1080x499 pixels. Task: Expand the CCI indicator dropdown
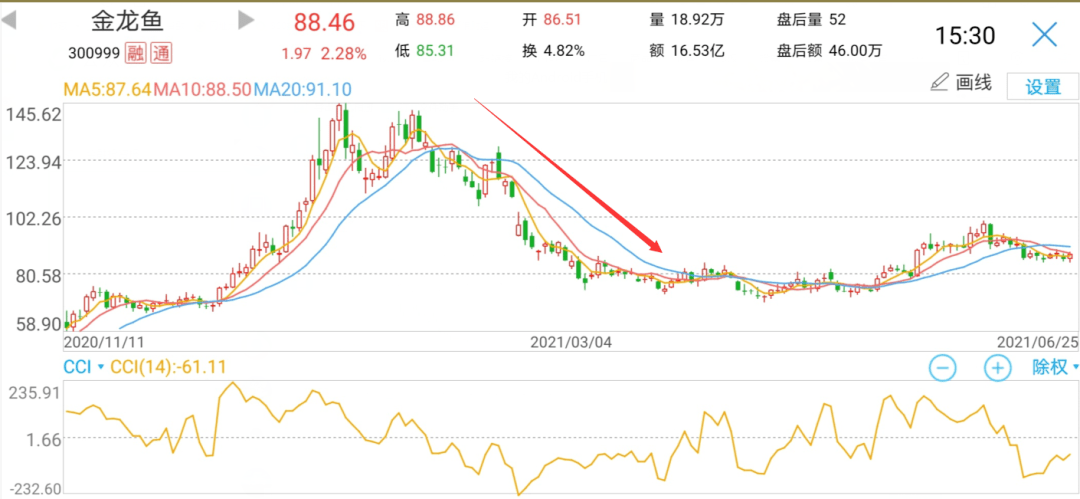click(83, 367)
